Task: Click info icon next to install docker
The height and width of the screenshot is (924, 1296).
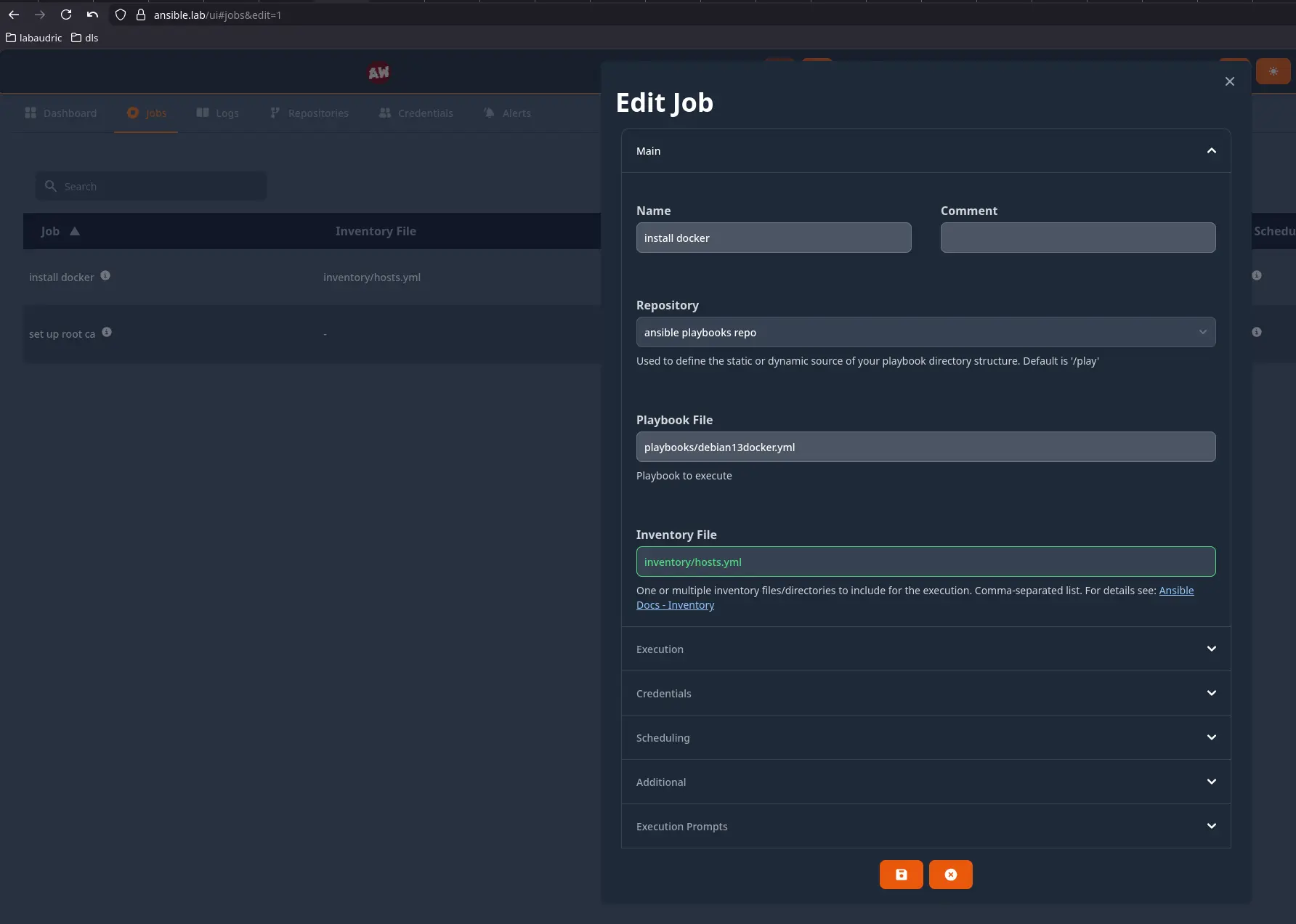Action: (x=105, y=275)
